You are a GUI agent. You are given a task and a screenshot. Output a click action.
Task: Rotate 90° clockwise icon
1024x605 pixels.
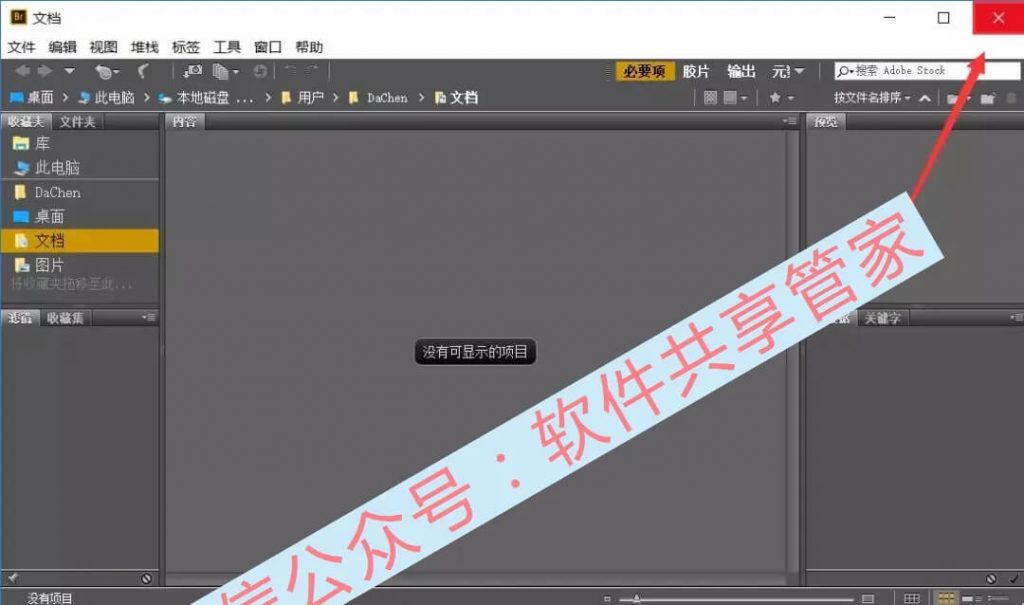pos(313,71)
